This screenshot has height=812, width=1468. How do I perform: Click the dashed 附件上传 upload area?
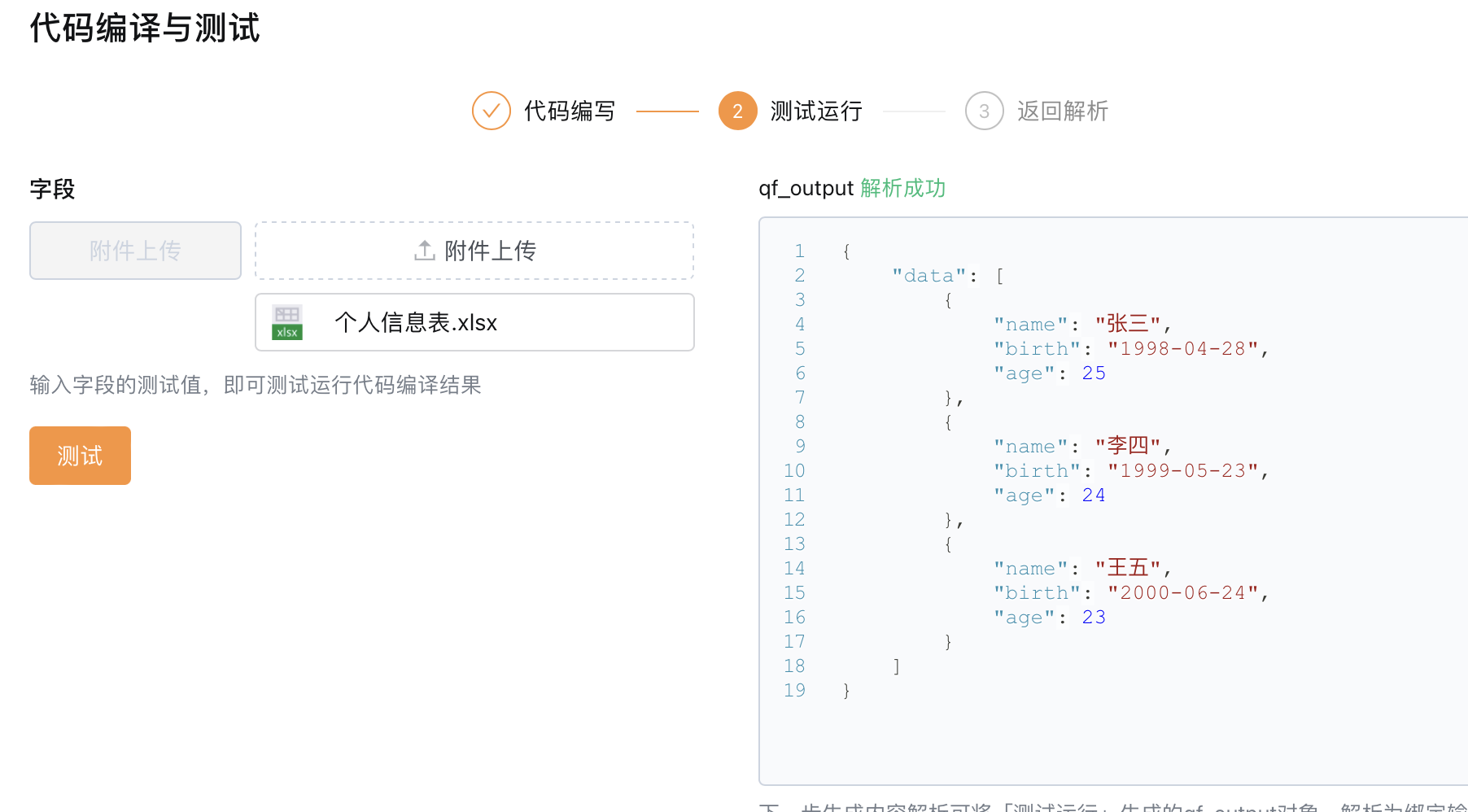pos(474,251)
